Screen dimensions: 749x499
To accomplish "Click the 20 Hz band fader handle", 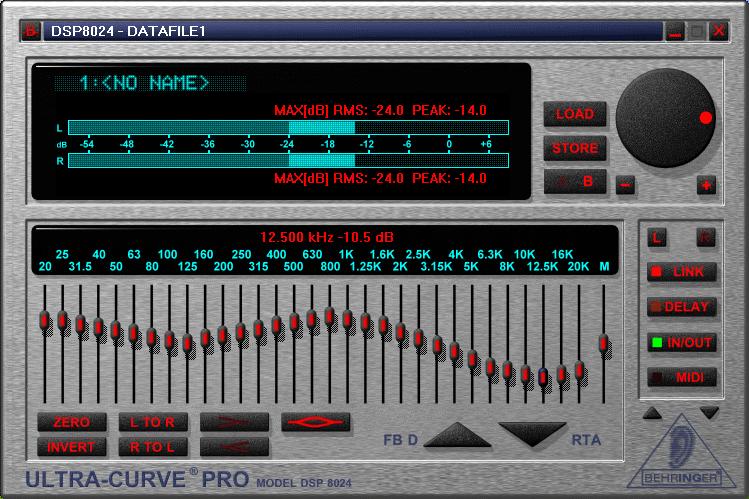I will coord(44,320).
